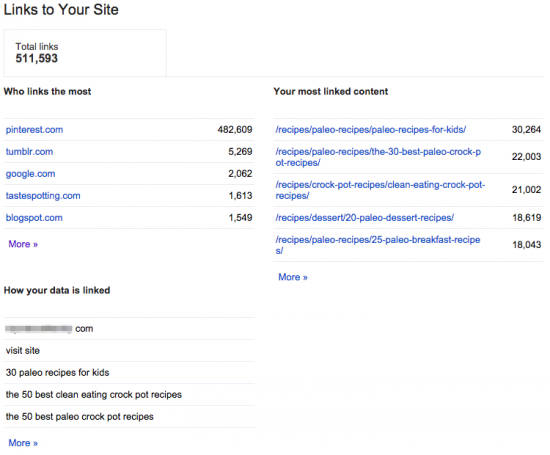Screen dimensions: 550x455
Task: Click the 'Your most linked content' heading
Action: coord(331,92)
